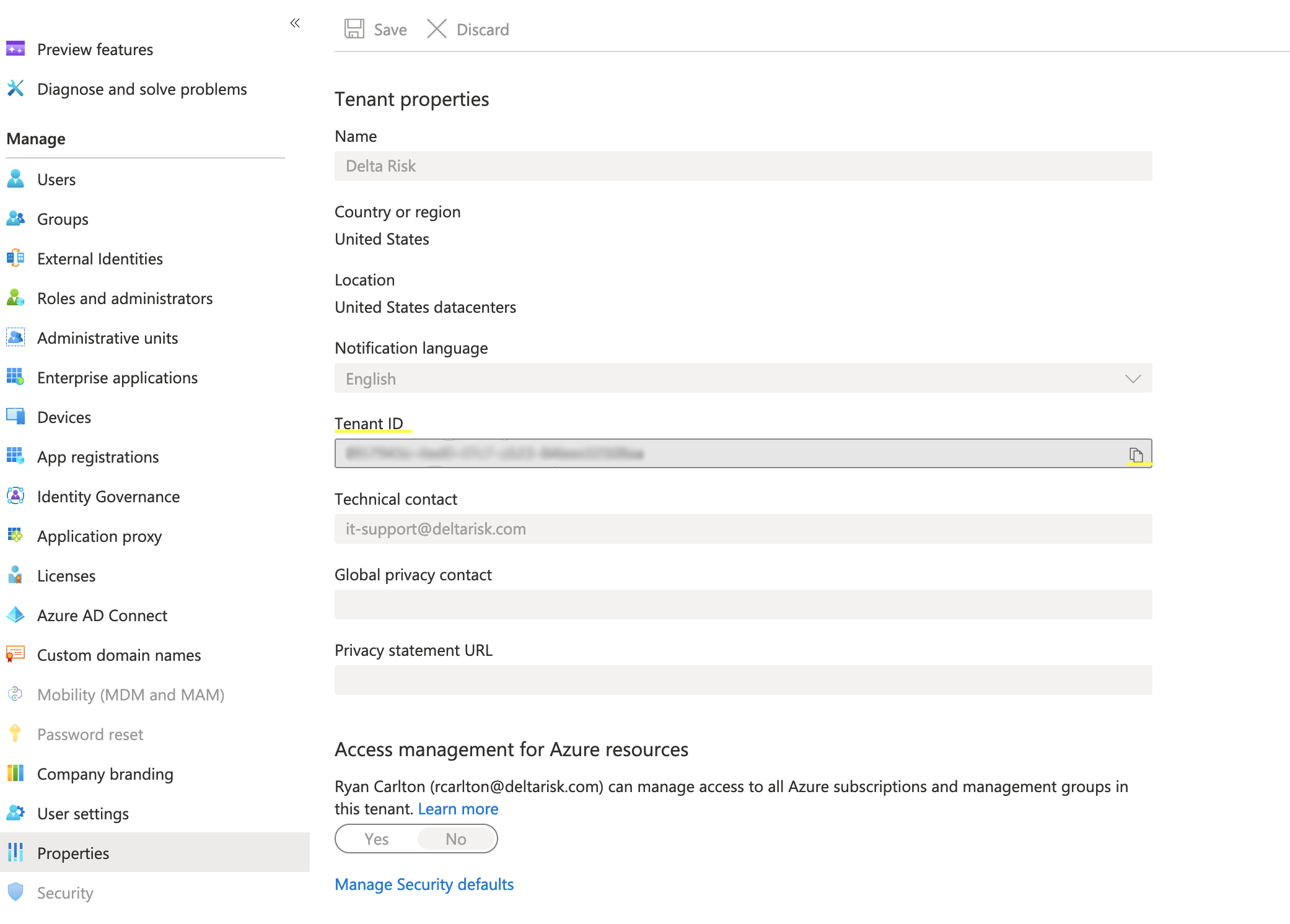Click the Roles and administrators icon
1290x924 pixels.
pyautogui.click(x=15, y=298)
